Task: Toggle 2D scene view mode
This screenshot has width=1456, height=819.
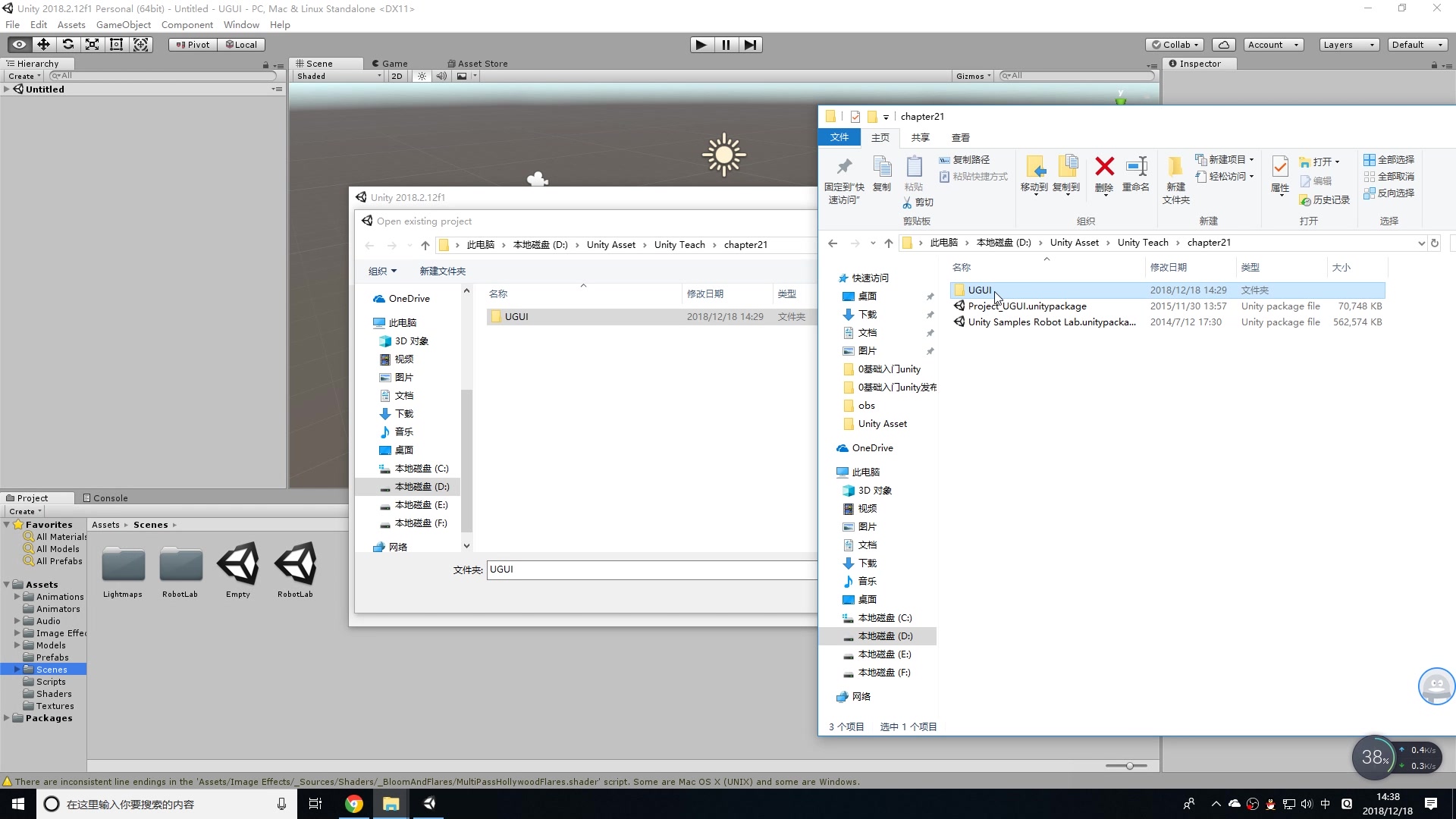Action: pos(397,76)
